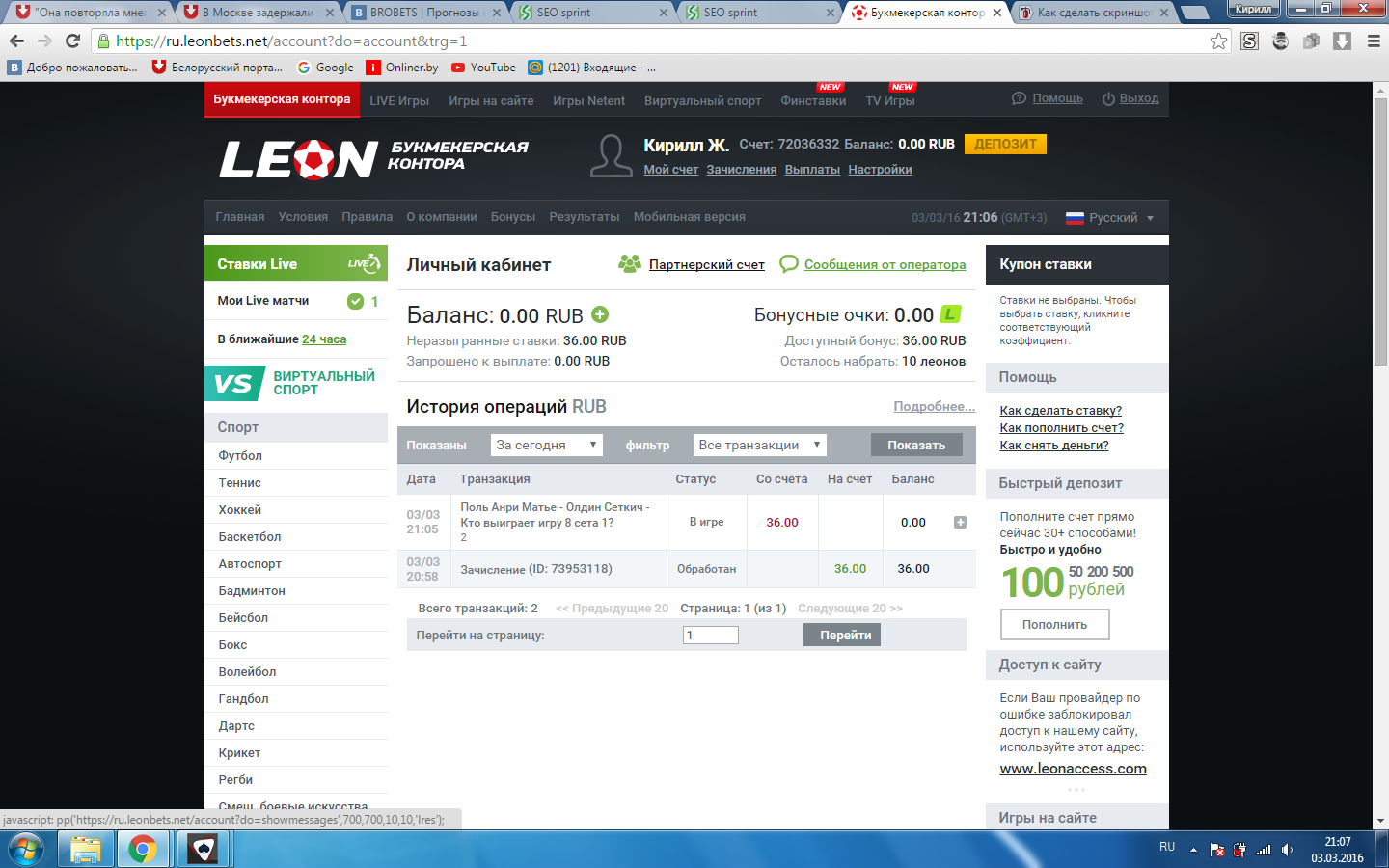This screenshot has width=1389, height=868.
Task: Click the browser back arrow
Action: (x=16, y=41)
